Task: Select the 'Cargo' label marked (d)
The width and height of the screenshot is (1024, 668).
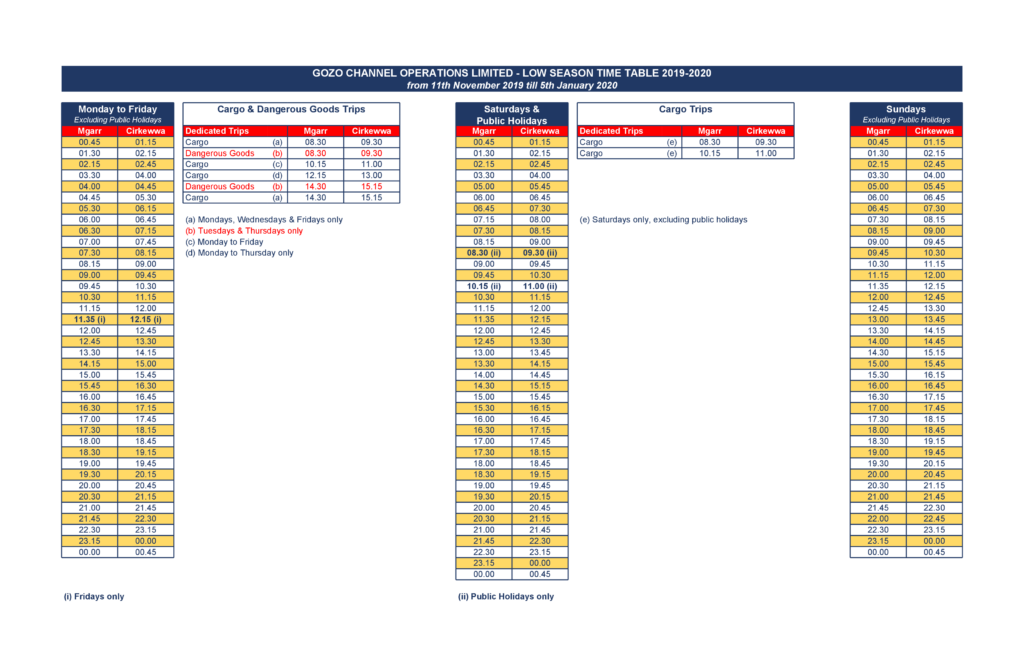Action: 197,176
